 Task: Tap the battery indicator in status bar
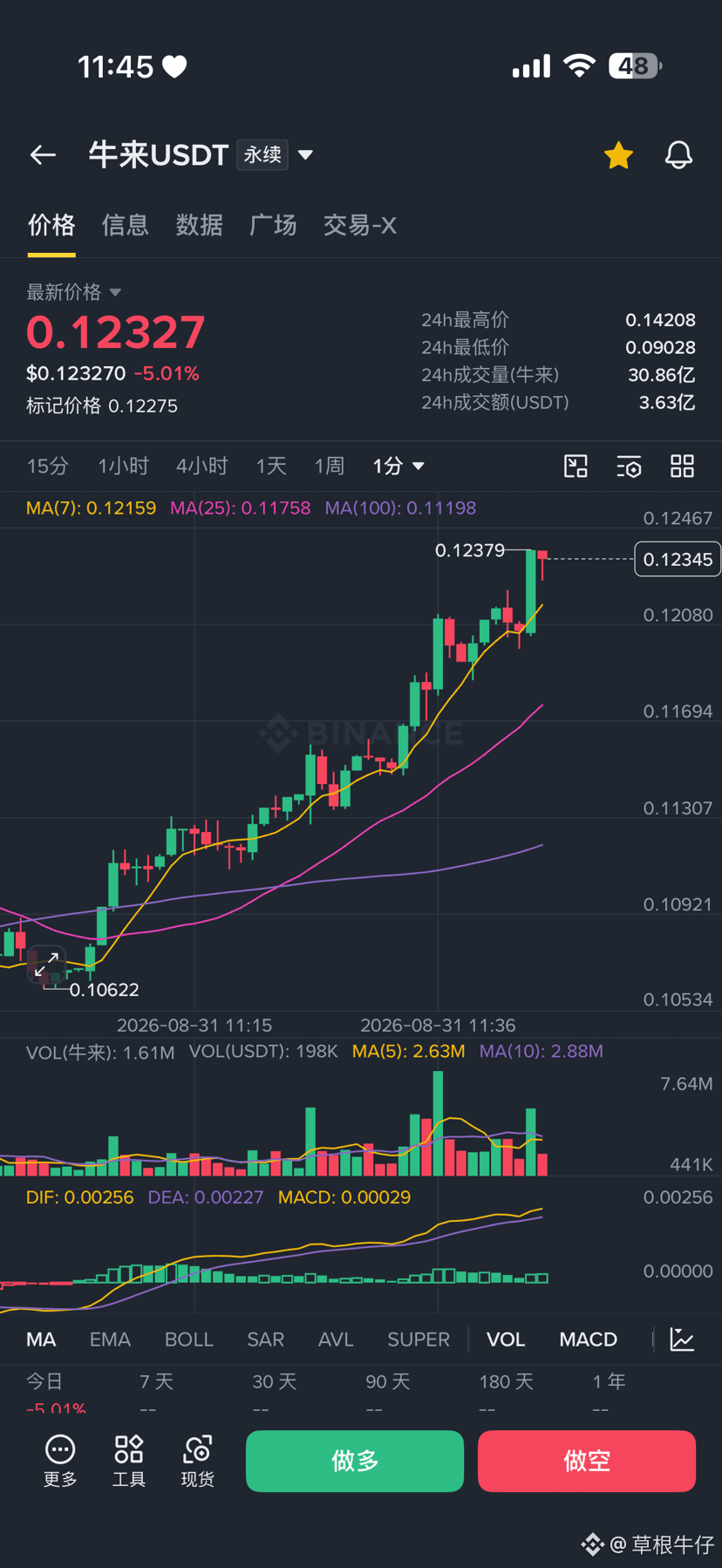pos(636,66)
